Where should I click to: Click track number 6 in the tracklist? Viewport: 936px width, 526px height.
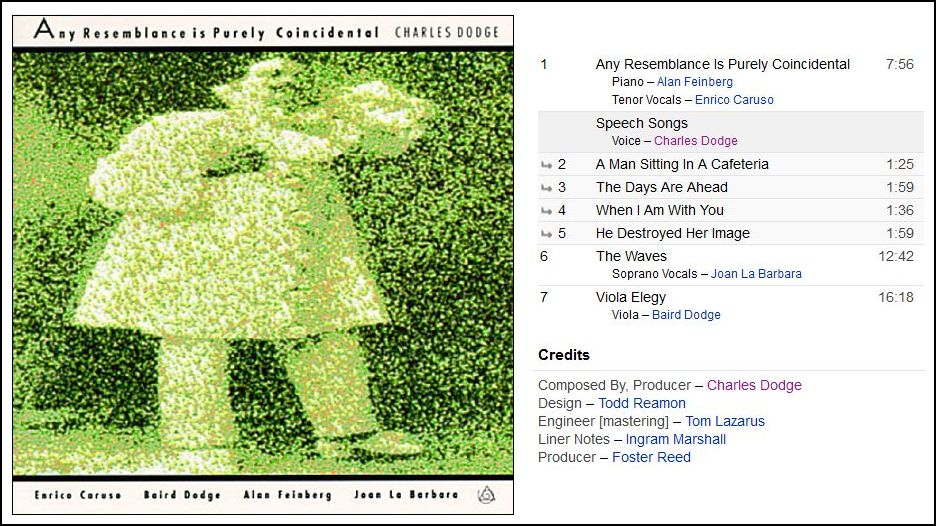544,256
